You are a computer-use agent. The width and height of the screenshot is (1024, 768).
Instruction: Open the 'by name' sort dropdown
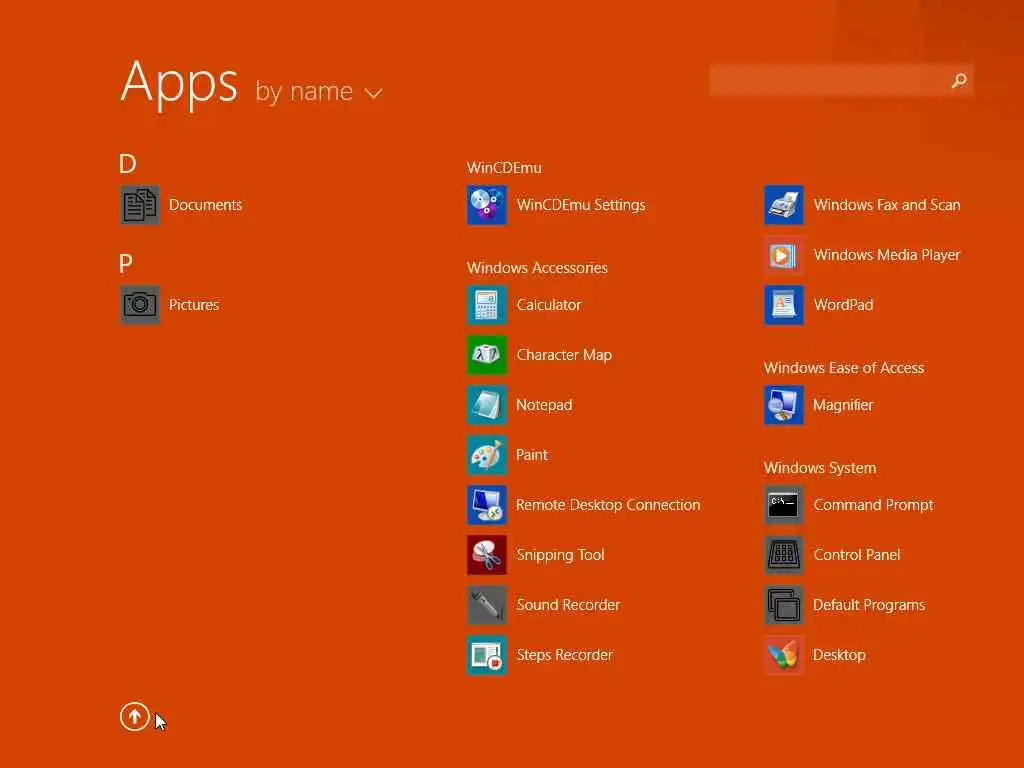pos(319,91)
